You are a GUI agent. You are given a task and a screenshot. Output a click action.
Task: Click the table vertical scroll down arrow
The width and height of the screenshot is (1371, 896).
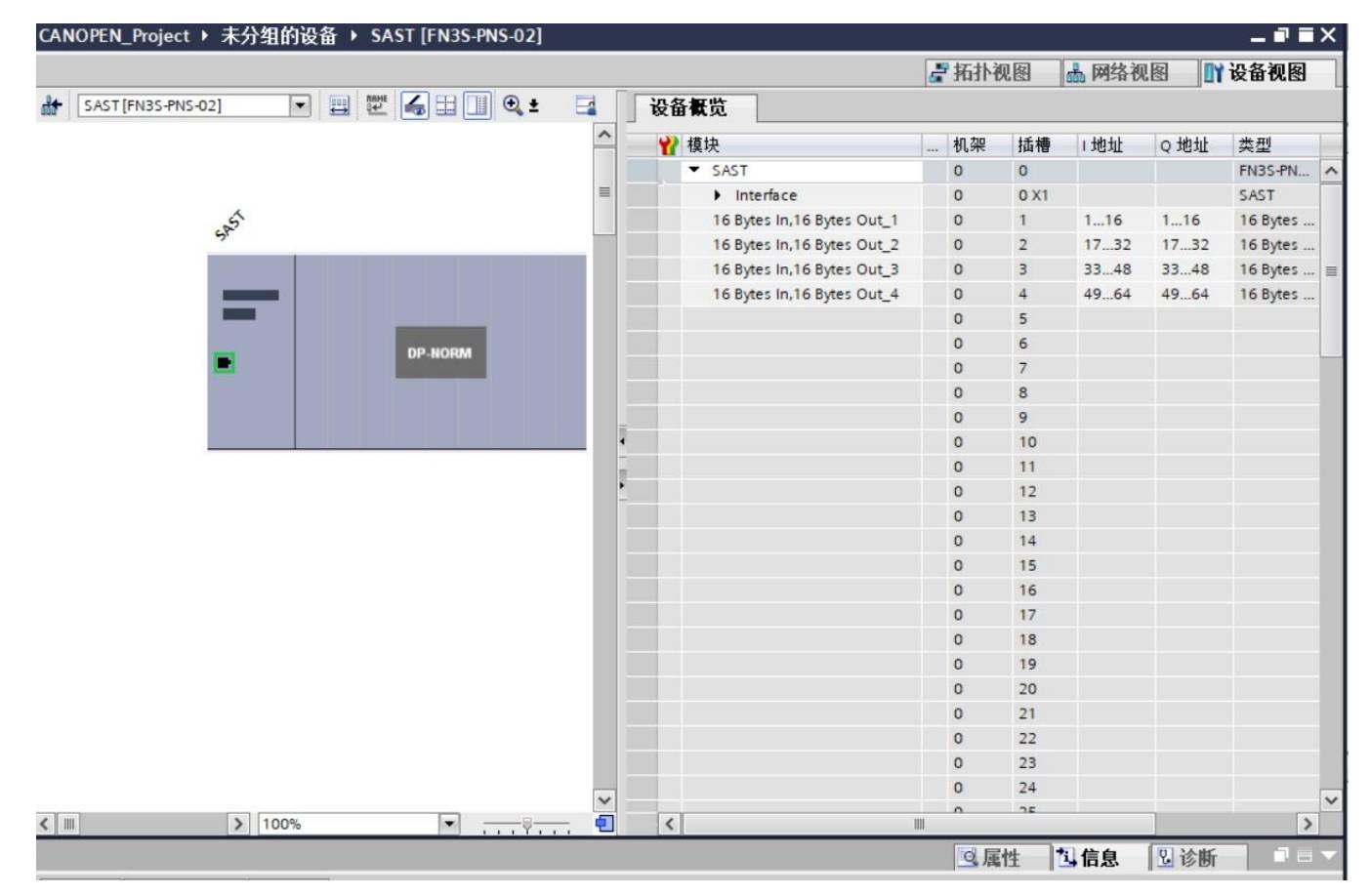1331,799
